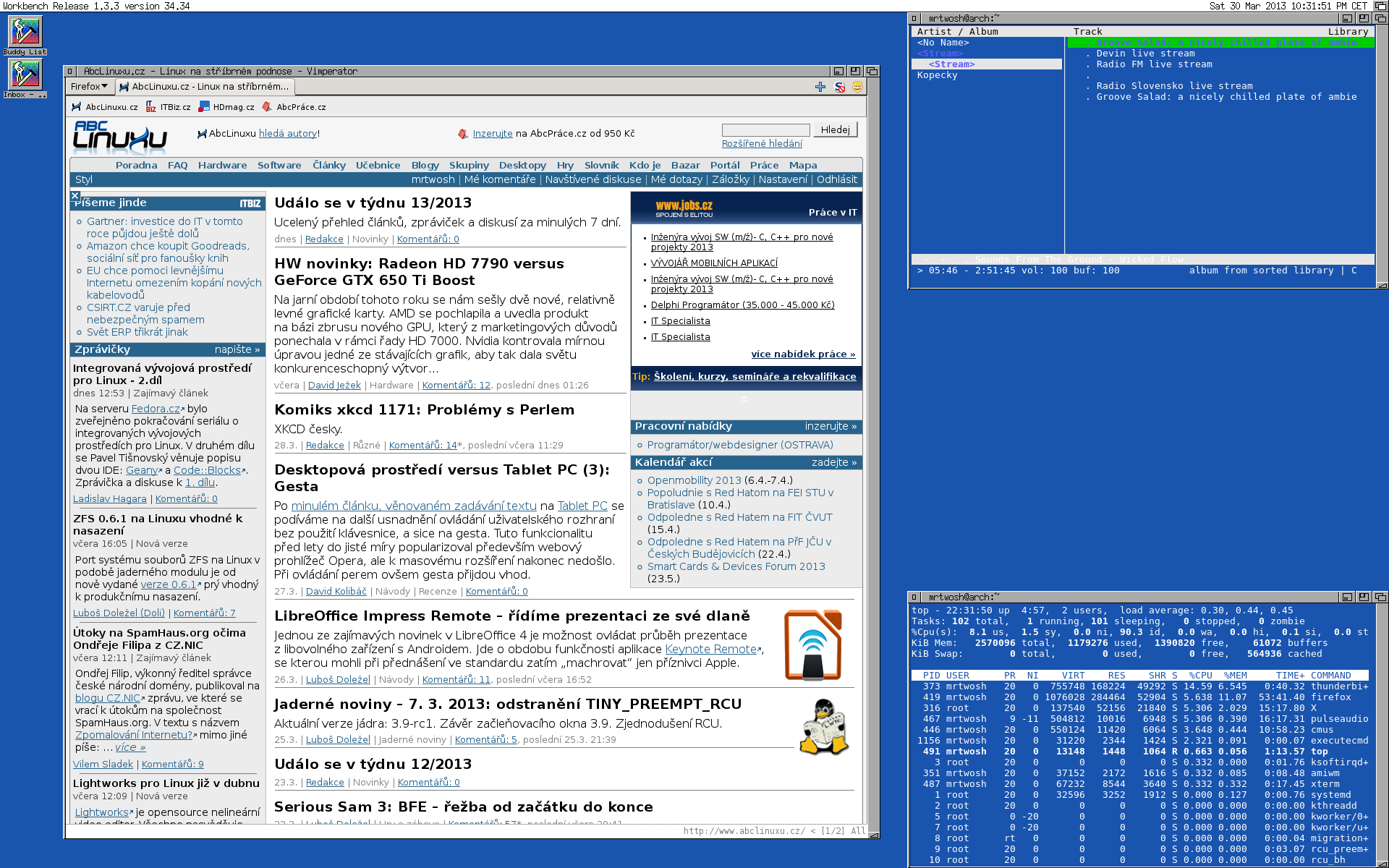Open 'Programátor/webdesigner (OSTRAVA)' job listing
Viewport: 1389px width, 868px height.
click(x=740, y=445)
